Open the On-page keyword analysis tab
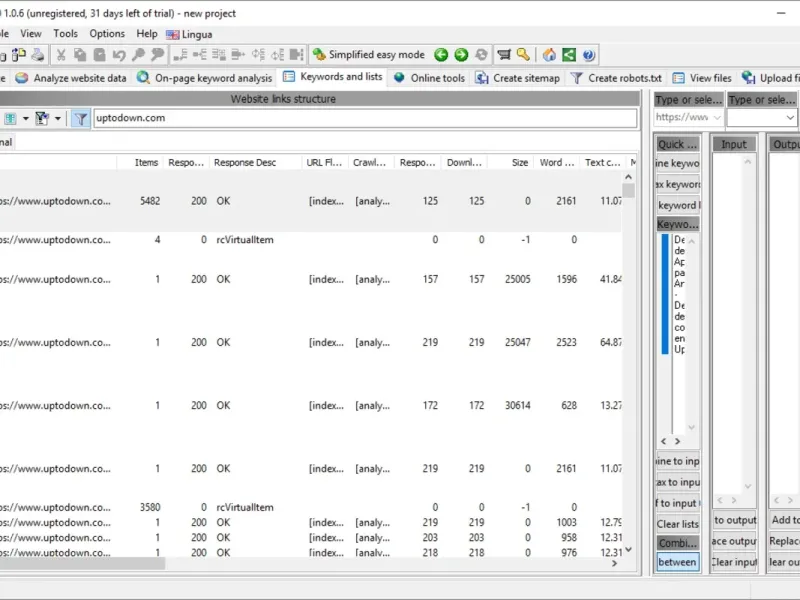 (204, 78)
